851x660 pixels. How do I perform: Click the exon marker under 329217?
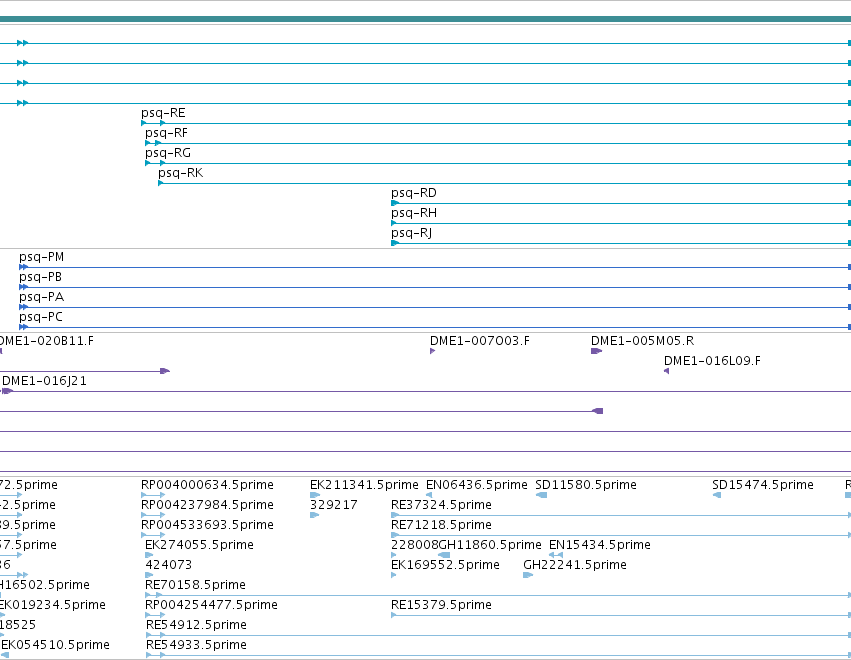314,515
